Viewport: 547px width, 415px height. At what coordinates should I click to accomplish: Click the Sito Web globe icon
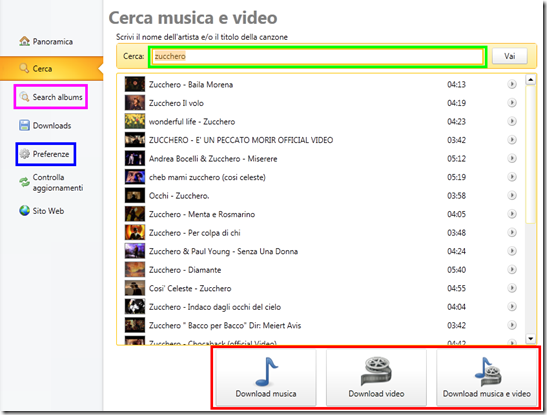(24, 211)
